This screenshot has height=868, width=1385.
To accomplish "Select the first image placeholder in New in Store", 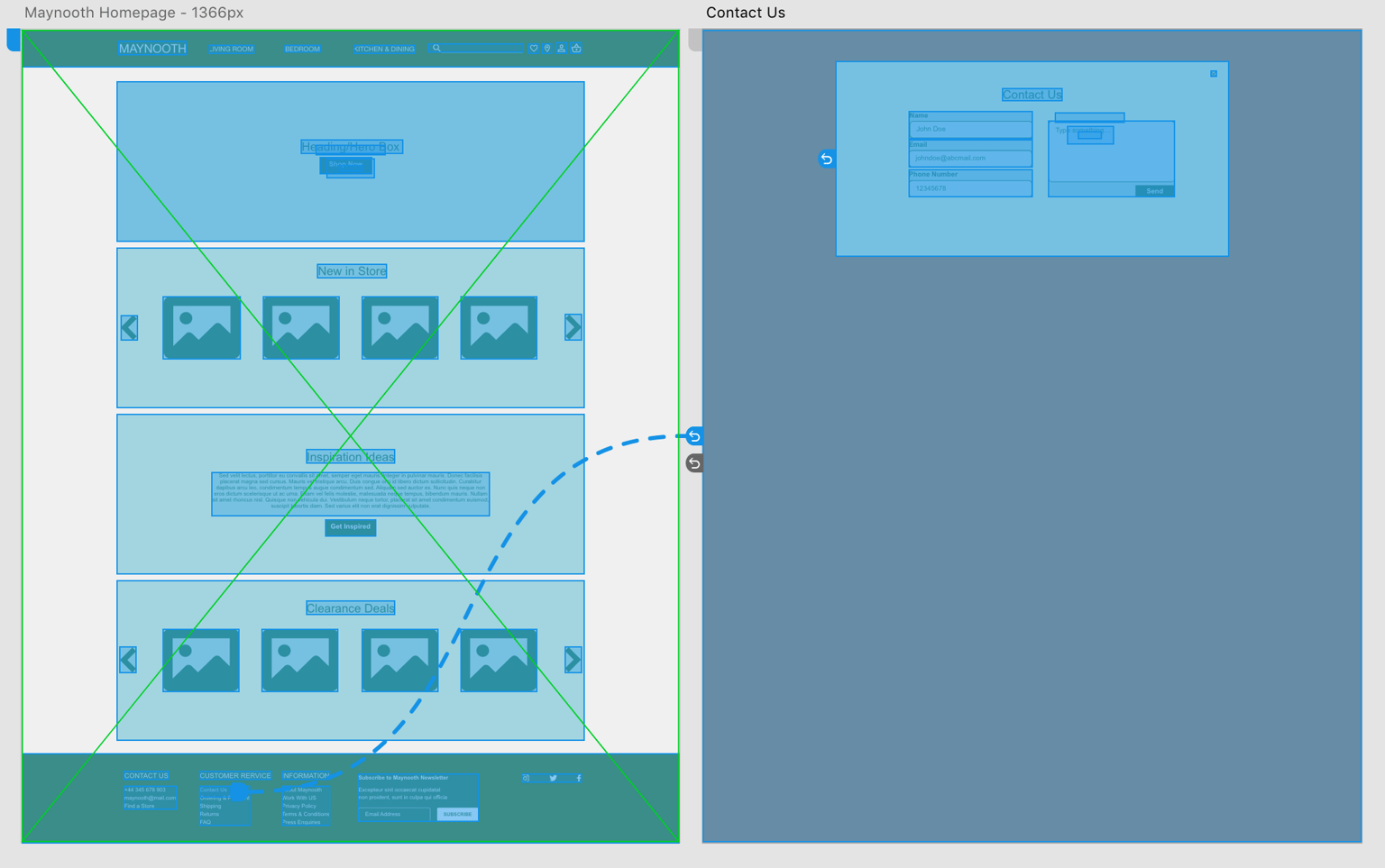I will (202, 328).
